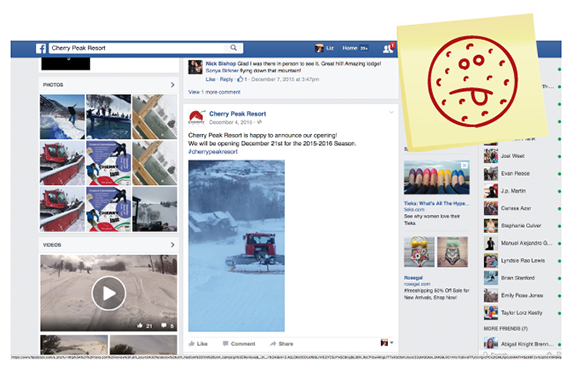Viewport: 573px width, 373px height.
Task: Open the Rosegal ad link
Action: tap(413, 278)
